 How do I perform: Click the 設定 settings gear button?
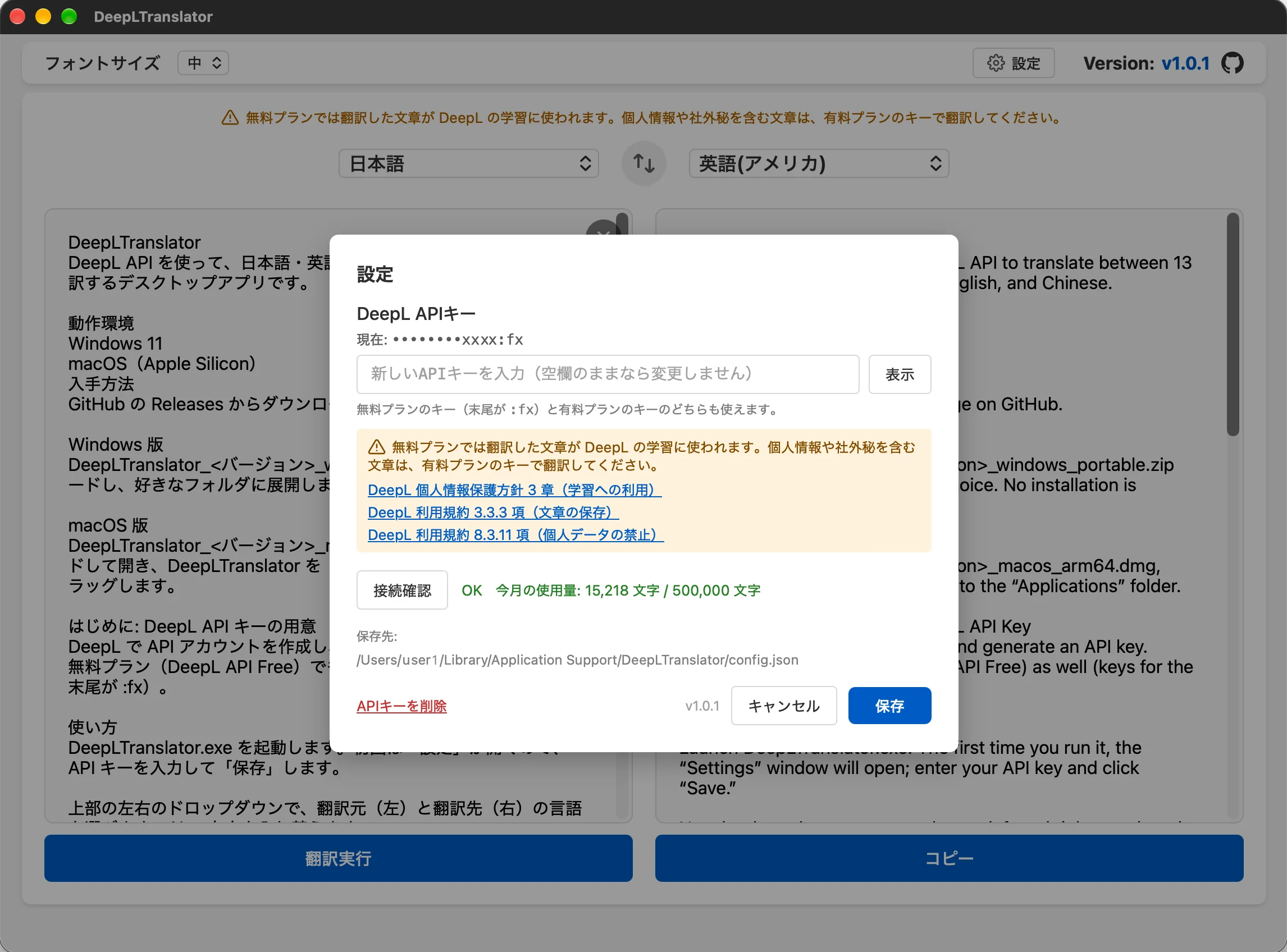click(1013, 63)
